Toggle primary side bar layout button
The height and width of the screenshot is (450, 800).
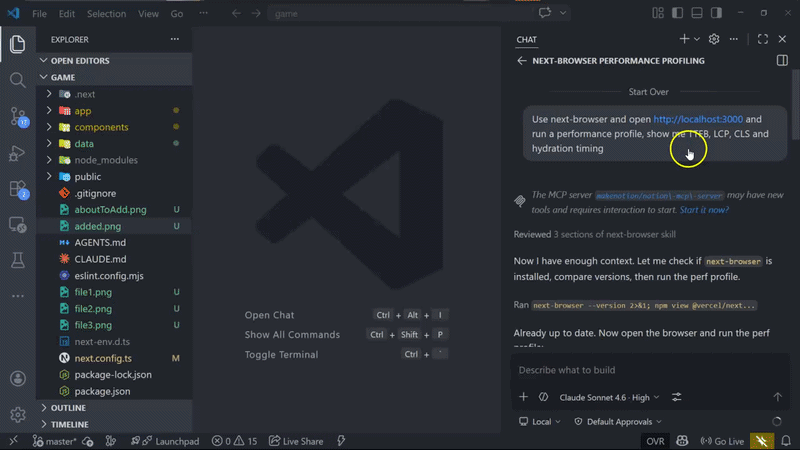pos(677,13)
